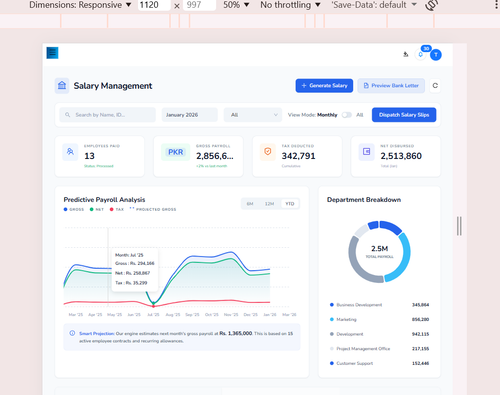Click the Tax Deducted shield icon

click(268, 152)
